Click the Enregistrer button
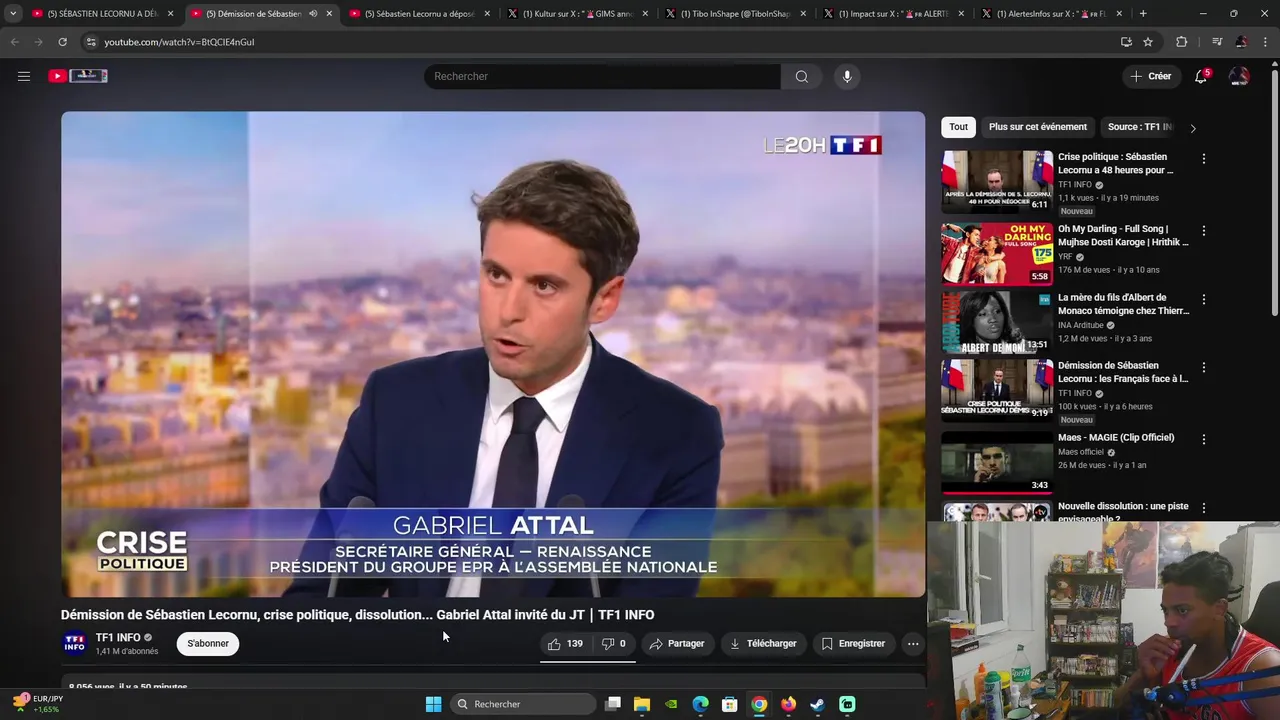The image size is (1280, 720). [853, 644]
